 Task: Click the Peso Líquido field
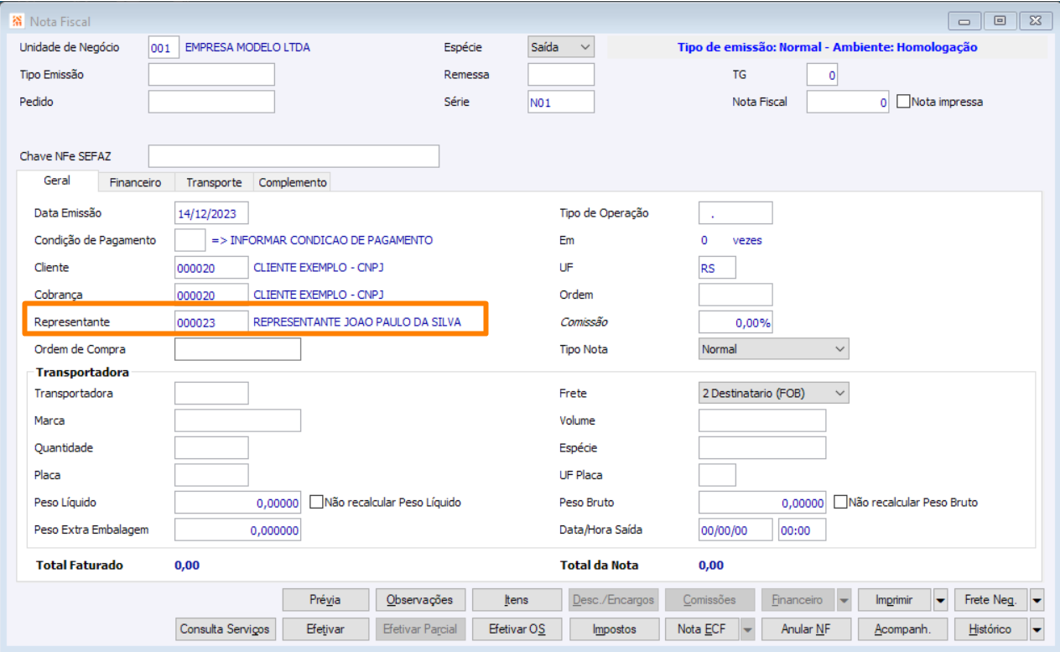point(238,502)
